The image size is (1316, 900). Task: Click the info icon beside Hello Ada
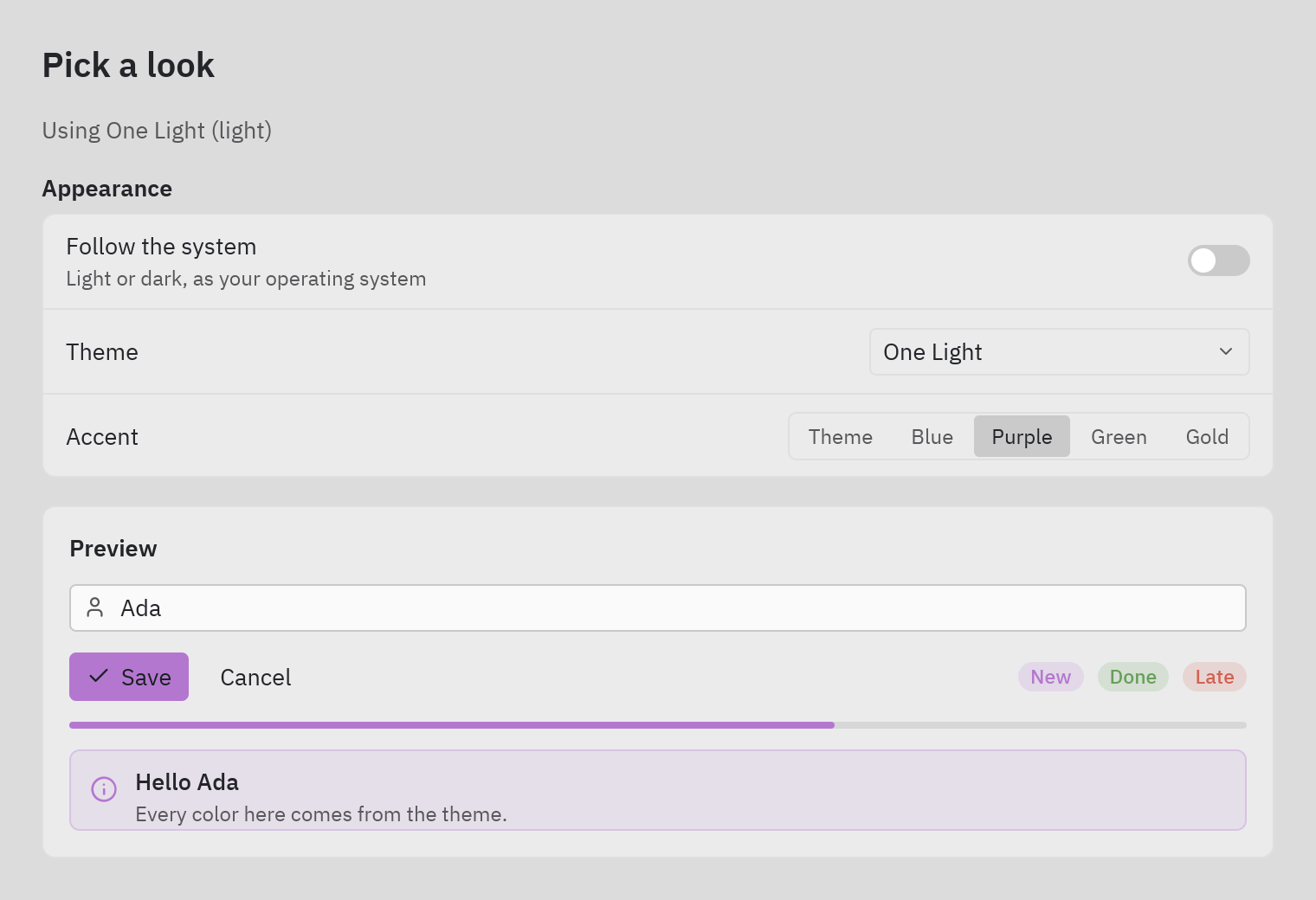pyautogui.click(x=104, y=789)
